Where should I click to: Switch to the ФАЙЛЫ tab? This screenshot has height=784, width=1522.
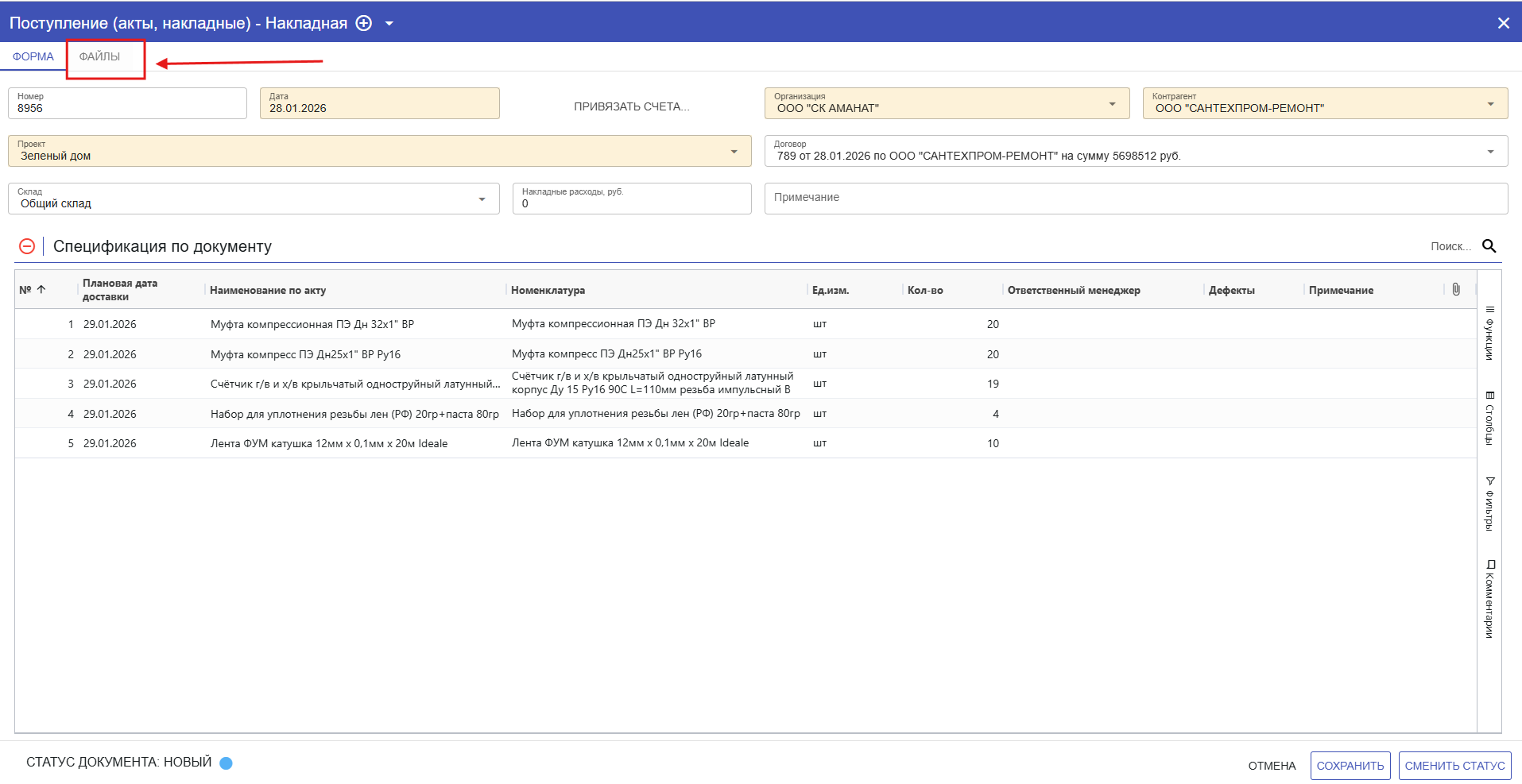[99, 57]
